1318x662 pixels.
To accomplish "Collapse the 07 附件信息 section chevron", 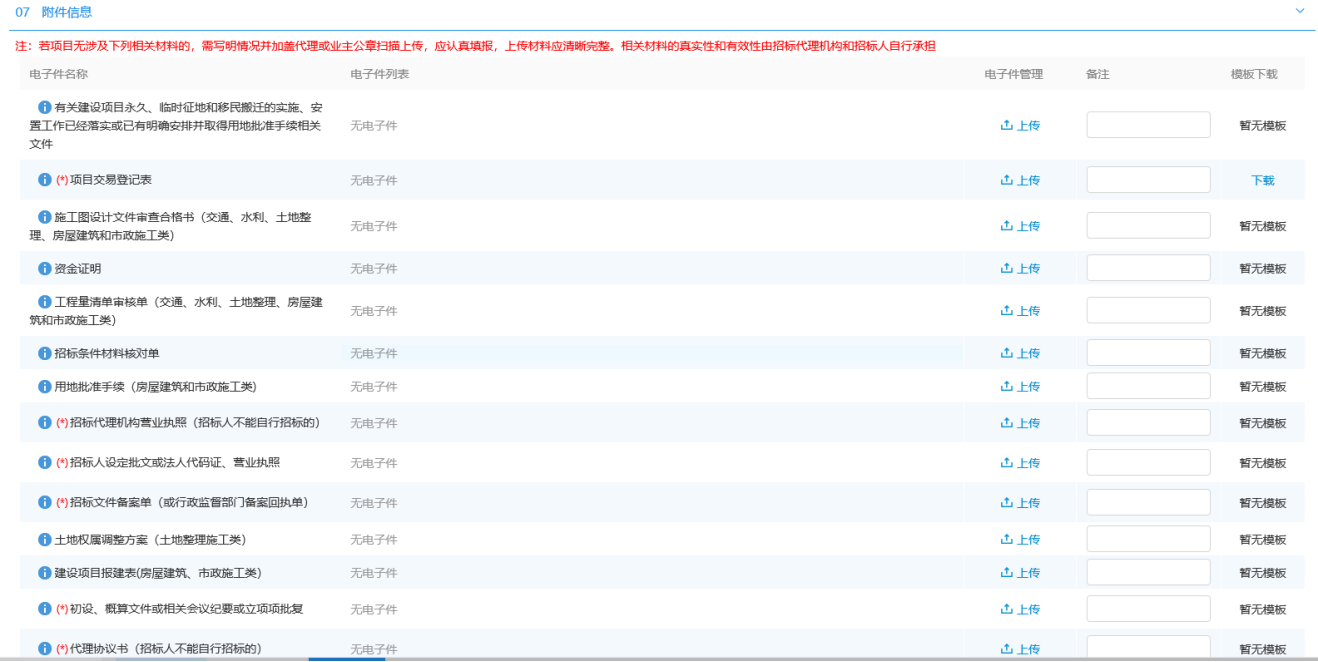I will 1300,11.
